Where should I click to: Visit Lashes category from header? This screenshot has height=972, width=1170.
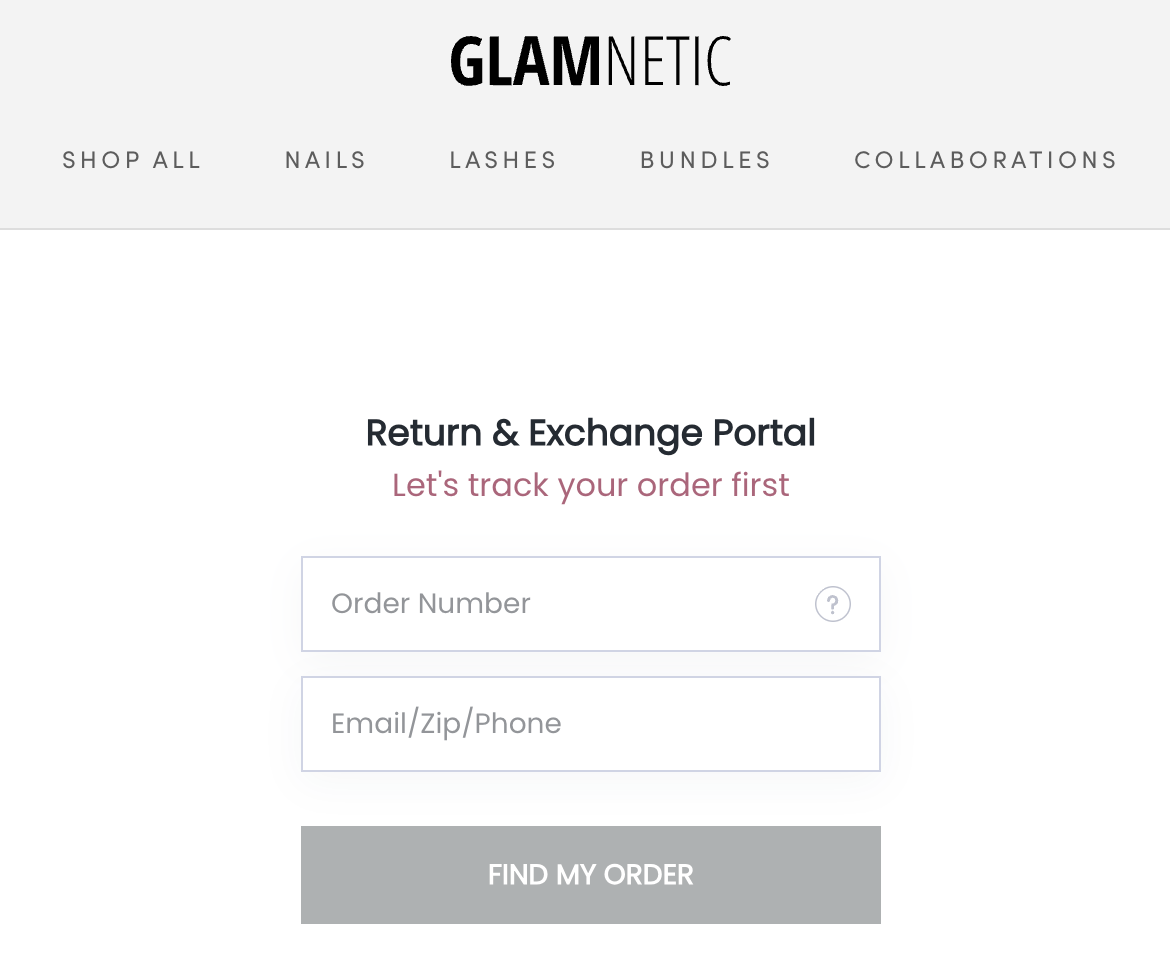coord(503,160)
